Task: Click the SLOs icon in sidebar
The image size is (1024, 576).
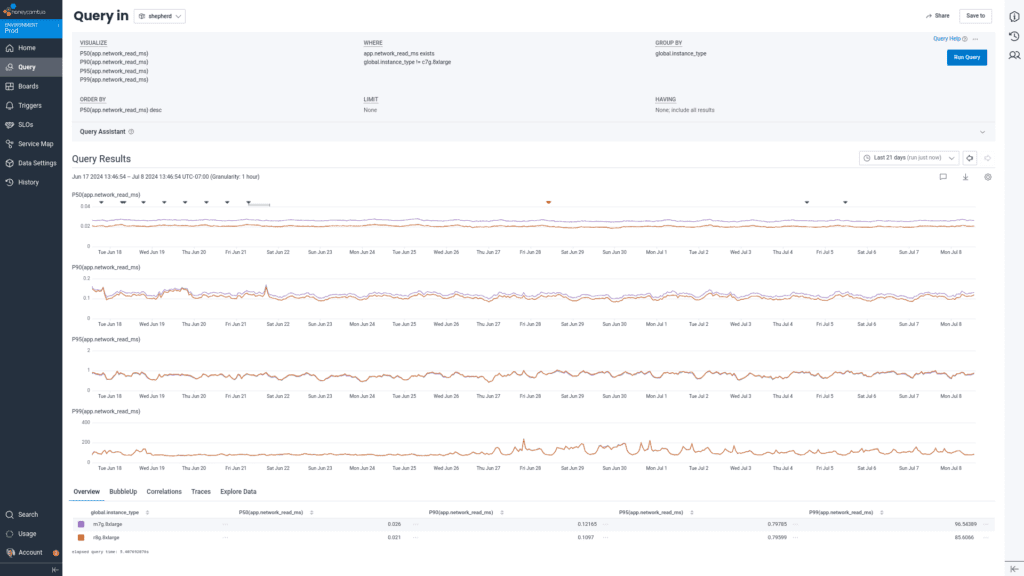Action: 9,124
